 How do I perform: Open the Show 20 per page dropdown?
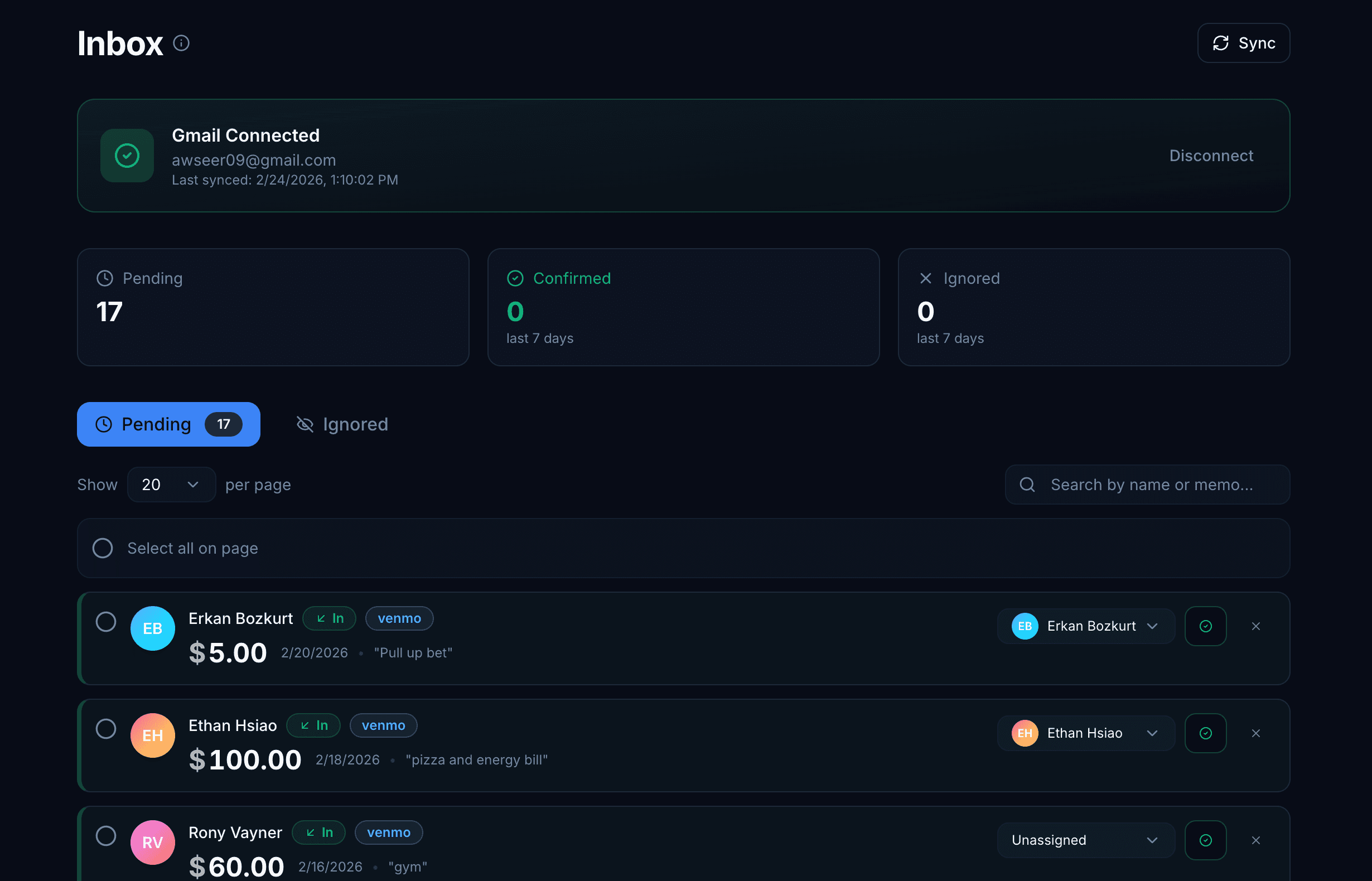coord(171,485)
